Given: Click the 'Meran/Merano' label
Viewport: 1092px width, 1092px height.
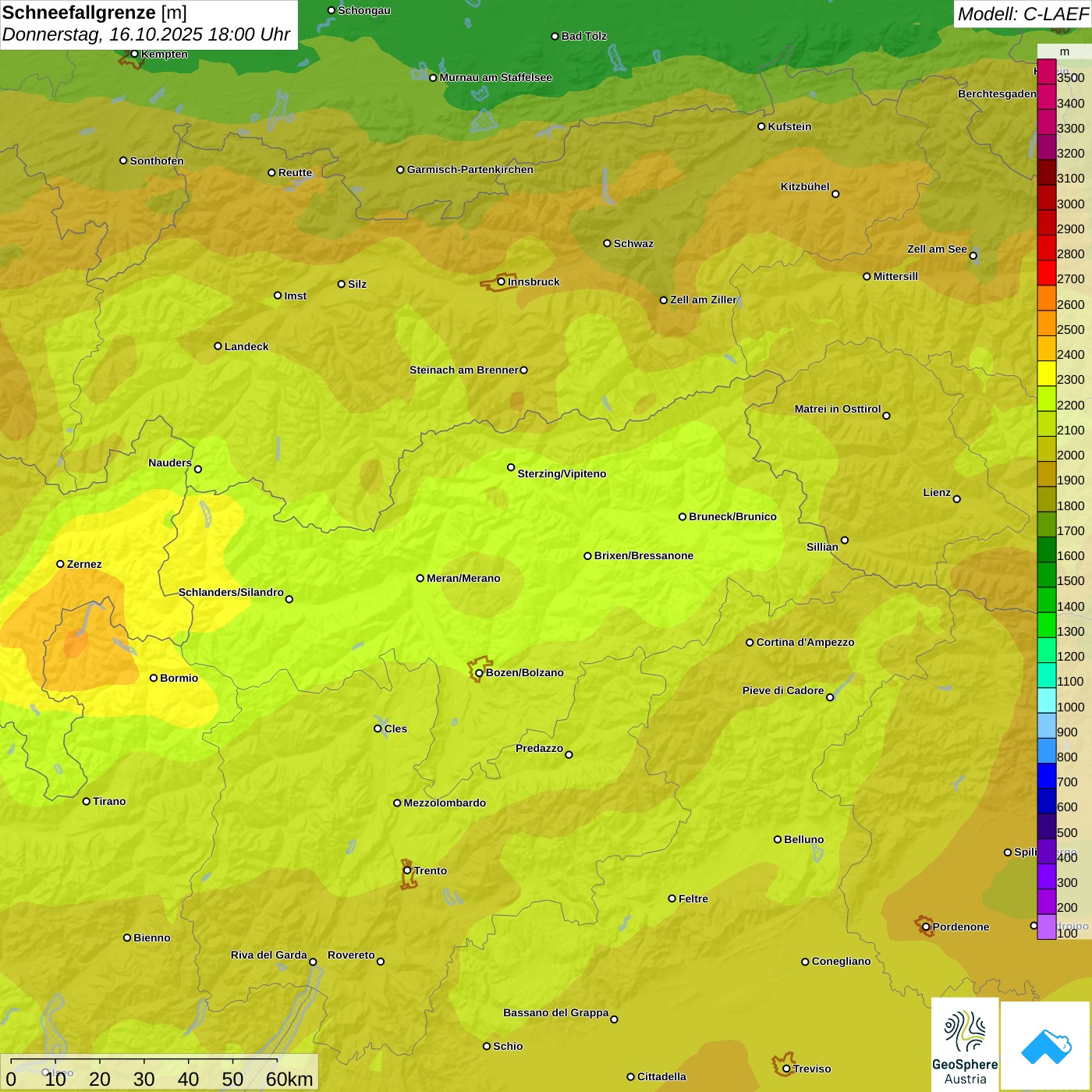Looking at the screenshot, I should tap(463, 578).
